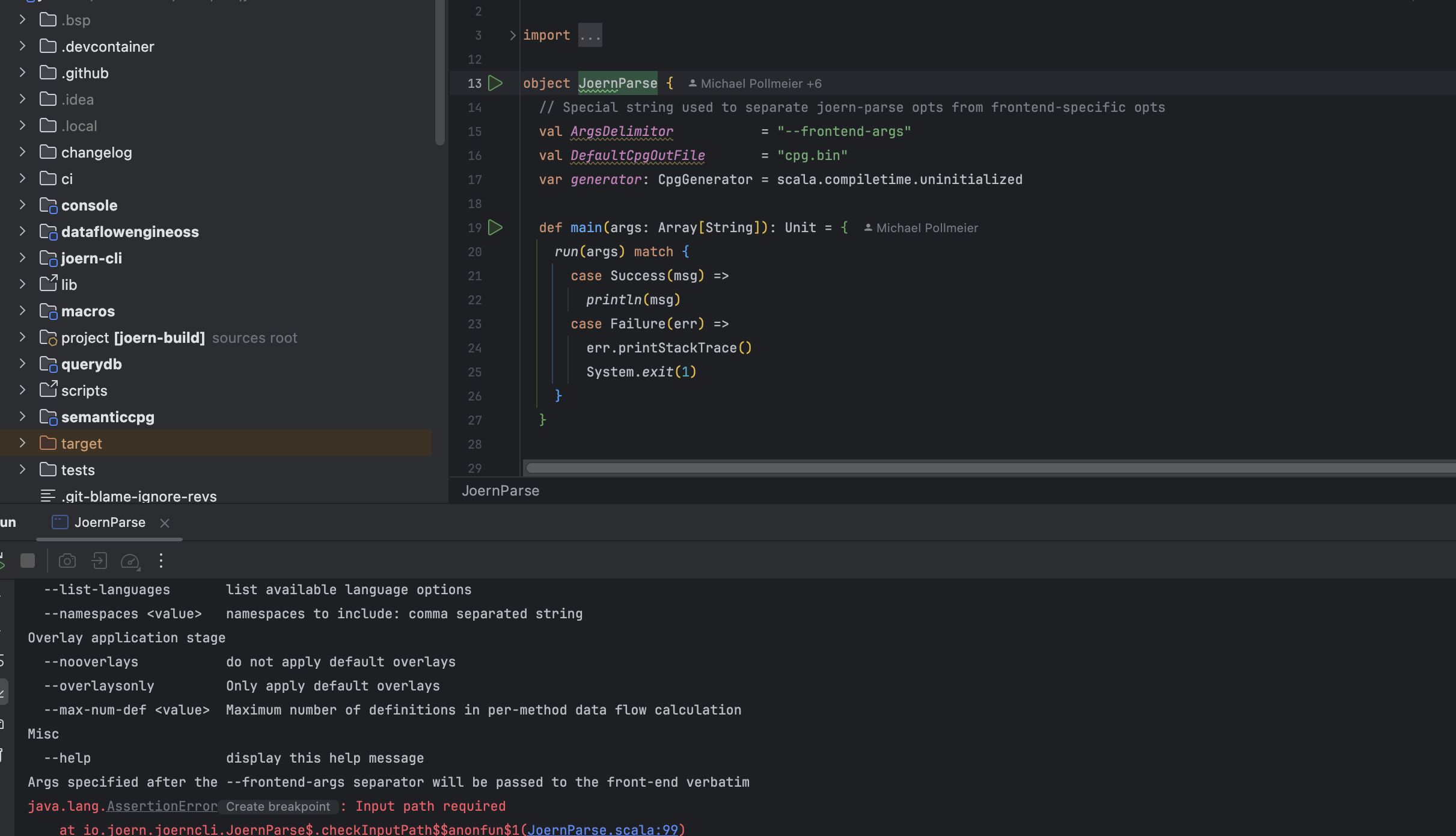The height and width of the screenshot is (836, 1456).
Task: Click the --nooverlays option line
Action: 249,662
